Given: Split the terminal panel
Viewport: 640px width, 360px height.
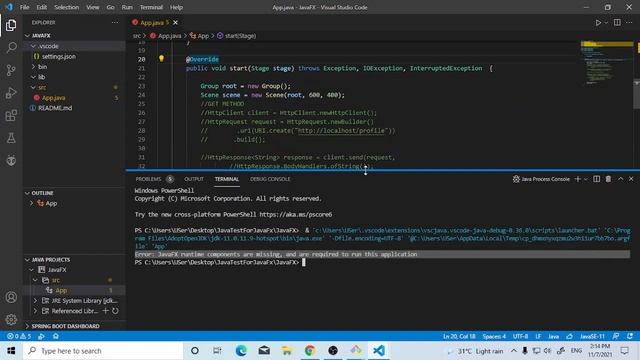Looking at the screenshot, I should click(596, 179).
